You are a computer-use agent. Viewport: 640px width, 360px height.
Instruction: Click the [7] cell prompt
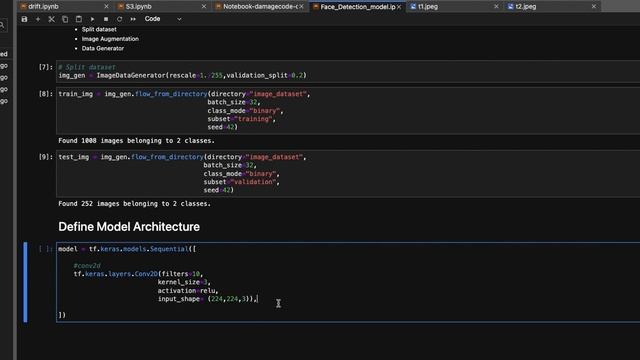click(46, 67)
